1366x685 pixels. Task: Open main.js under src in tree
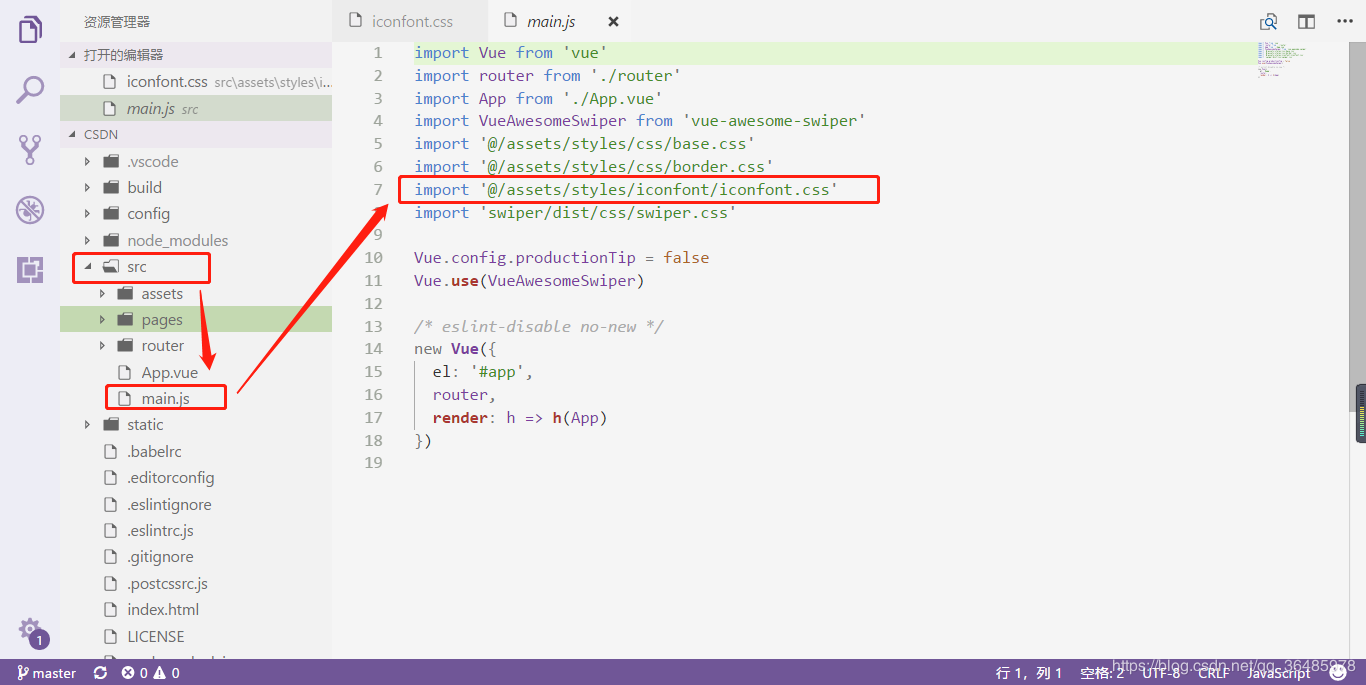click(196, 398)
